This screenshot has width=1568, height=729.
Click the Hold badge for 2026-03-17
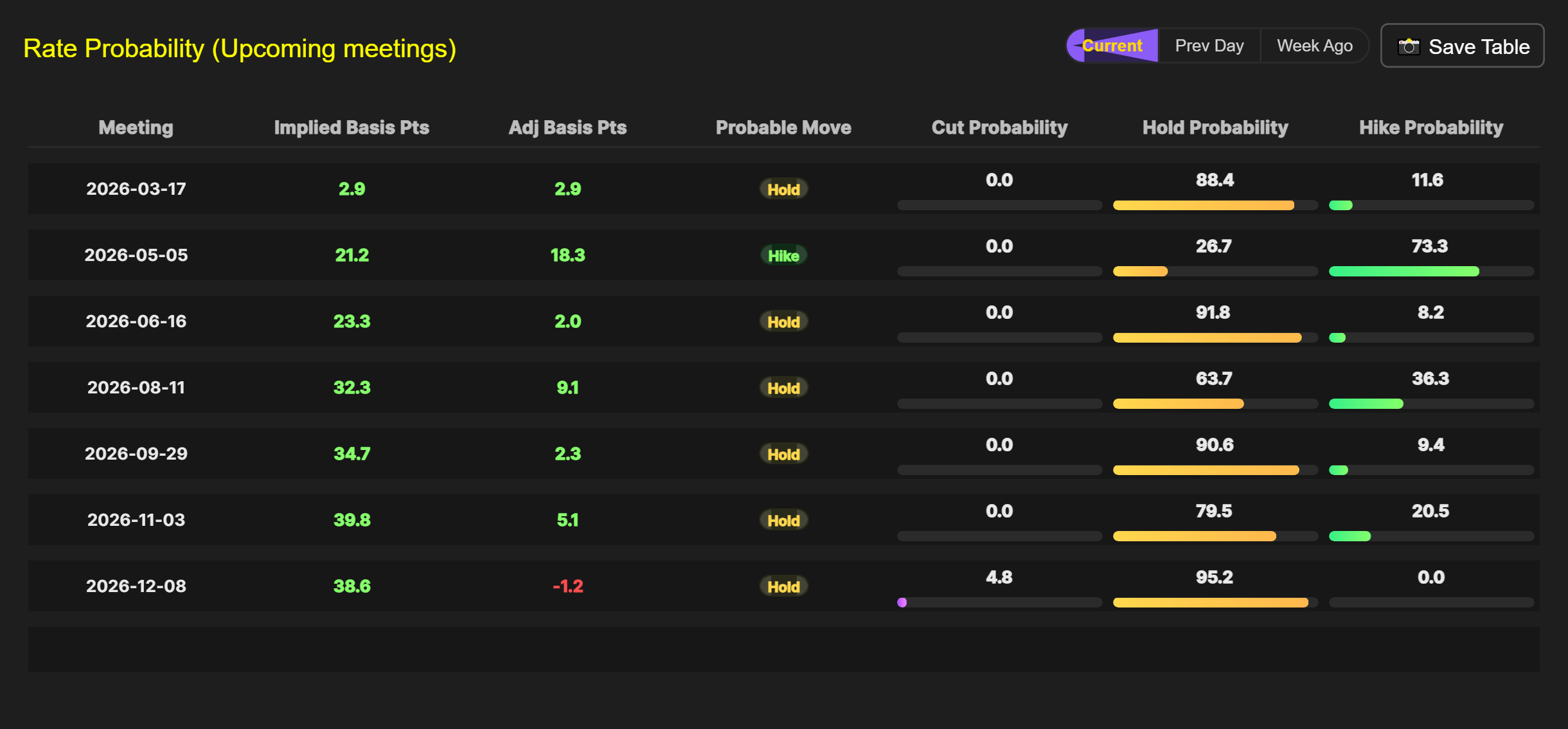coord(783,189)
